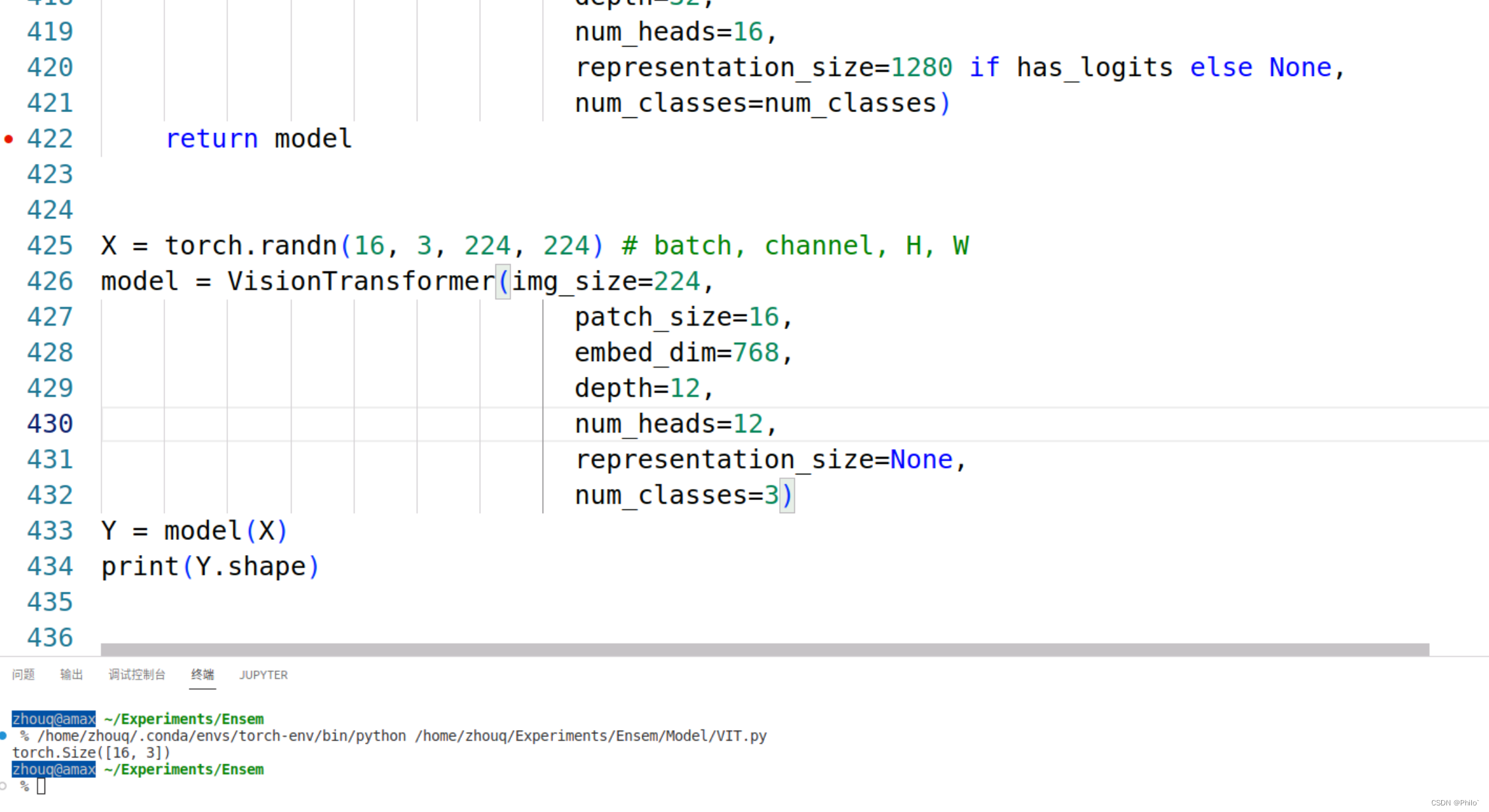Remove the breakpoint dot on line 422
Screen dimensions: 1489x812
tap(9, 139)
